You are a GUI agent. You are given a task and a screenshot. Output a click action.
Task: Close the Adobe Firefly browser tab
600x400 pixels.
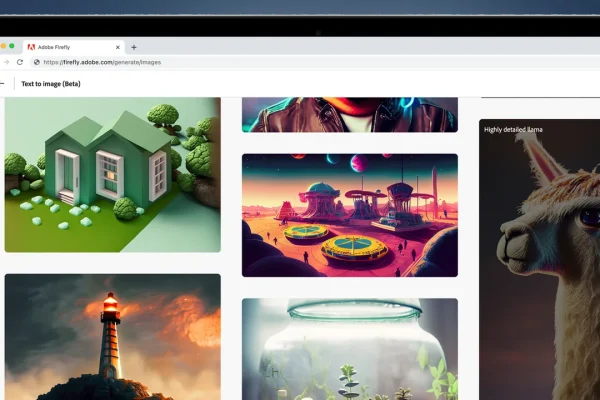click(118, 47)
